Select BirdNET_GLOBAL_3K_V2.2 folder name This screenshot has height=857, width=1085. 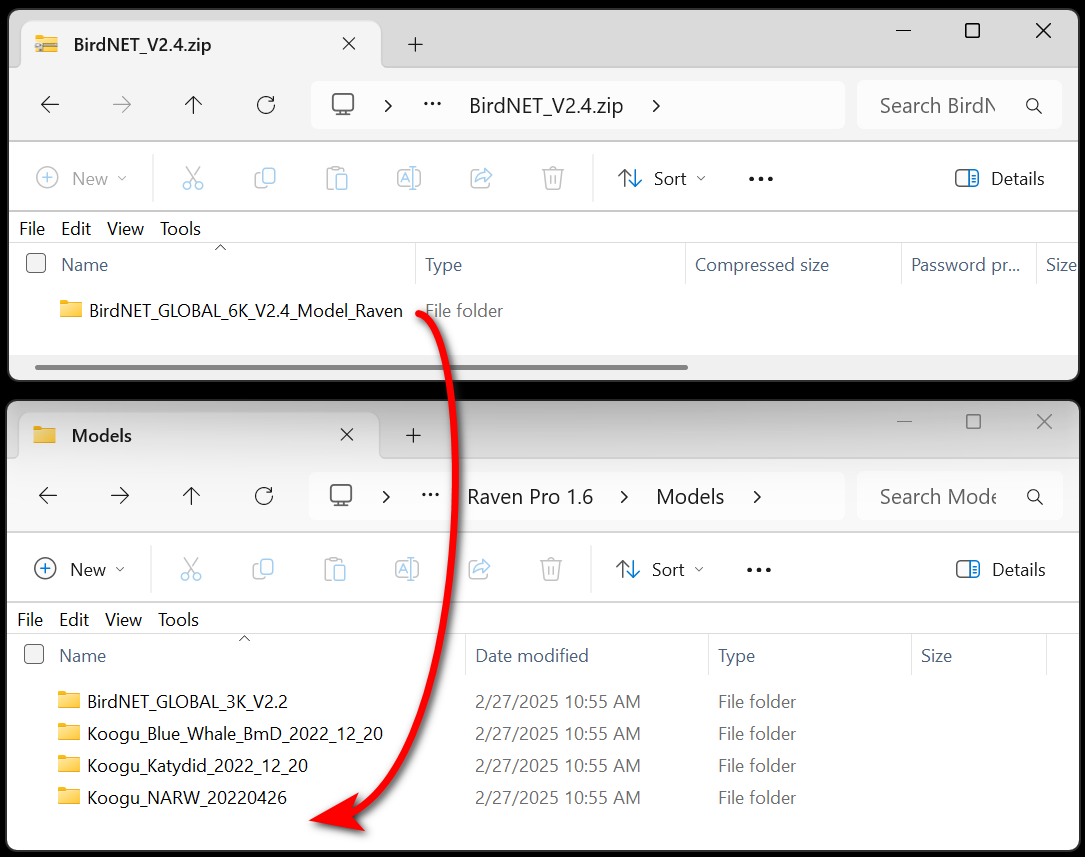tap(187, 701)
